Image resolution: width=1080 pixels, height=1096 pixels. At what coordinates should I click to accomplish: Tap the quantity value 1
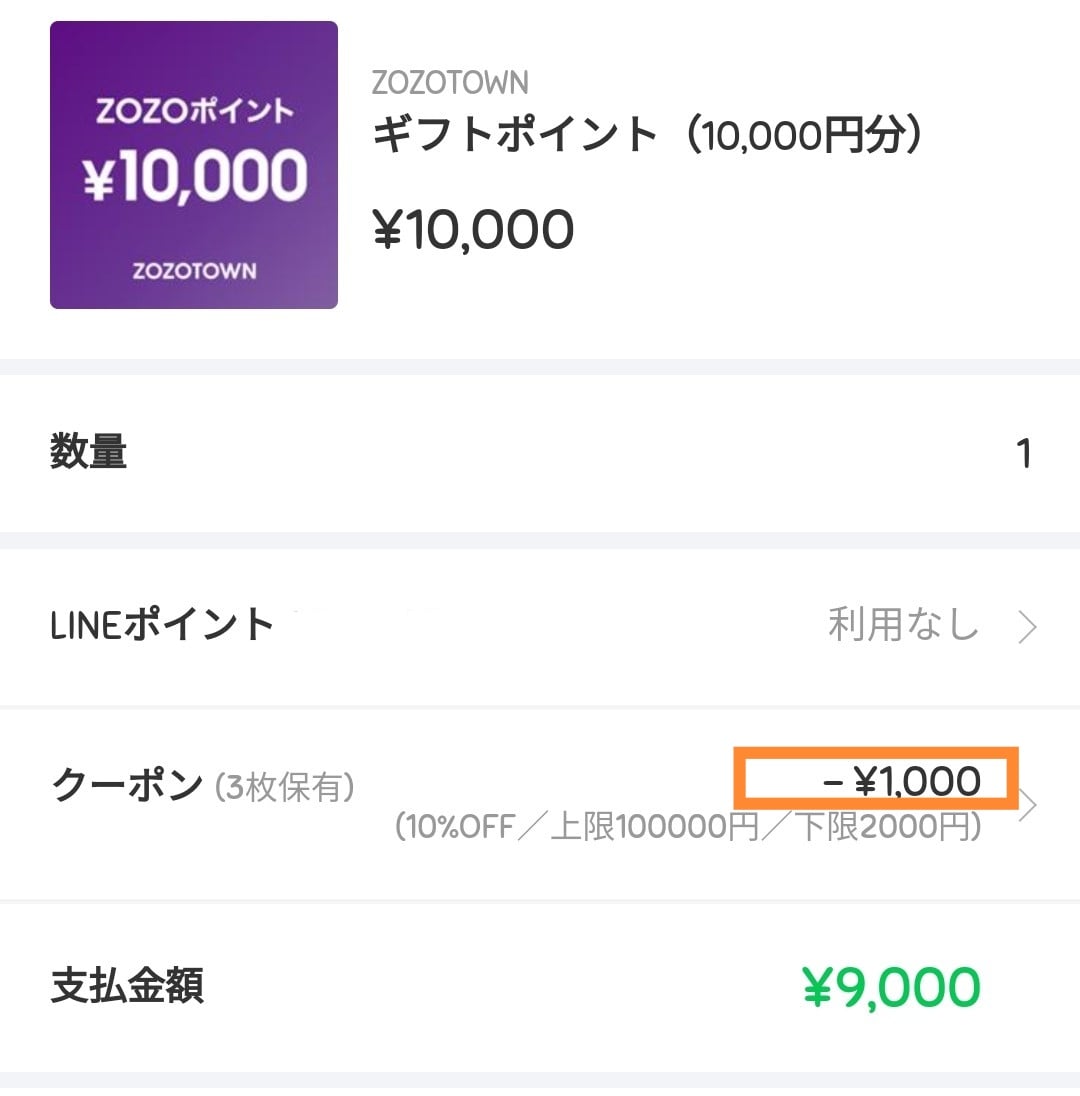1022,454
